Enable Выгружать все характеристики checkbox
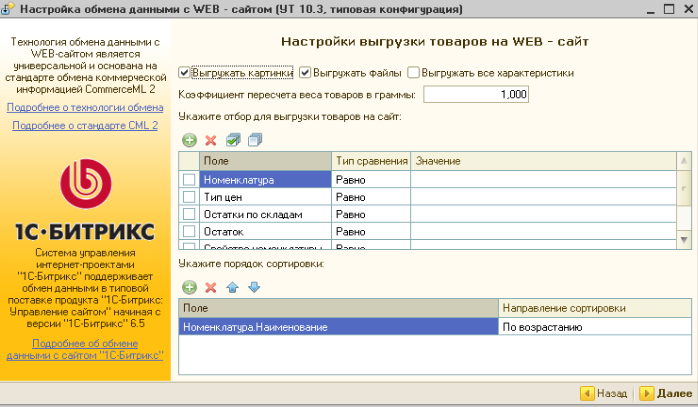Image resolution: width=698 pixels, height=407 pixels. click(427, 73)
